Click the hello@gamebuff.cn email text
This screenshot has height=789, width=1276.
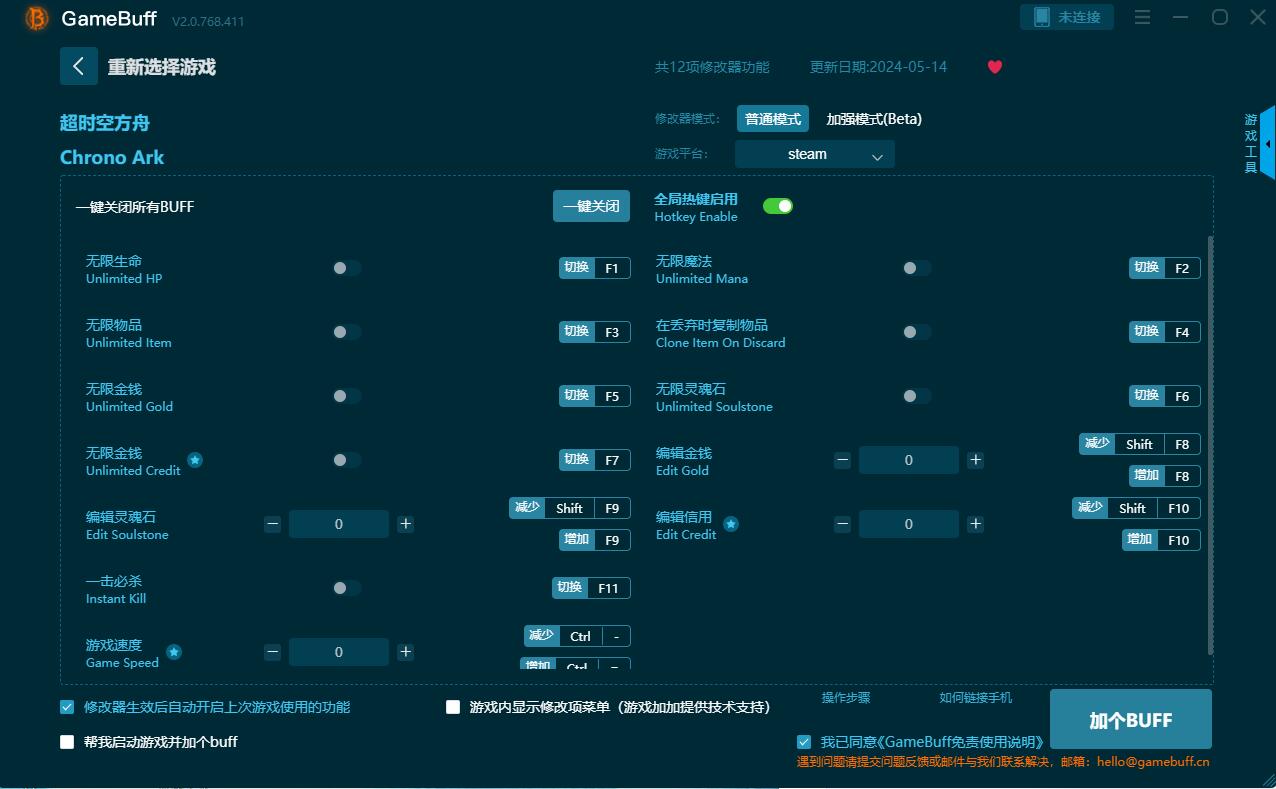coord(1153,762)
